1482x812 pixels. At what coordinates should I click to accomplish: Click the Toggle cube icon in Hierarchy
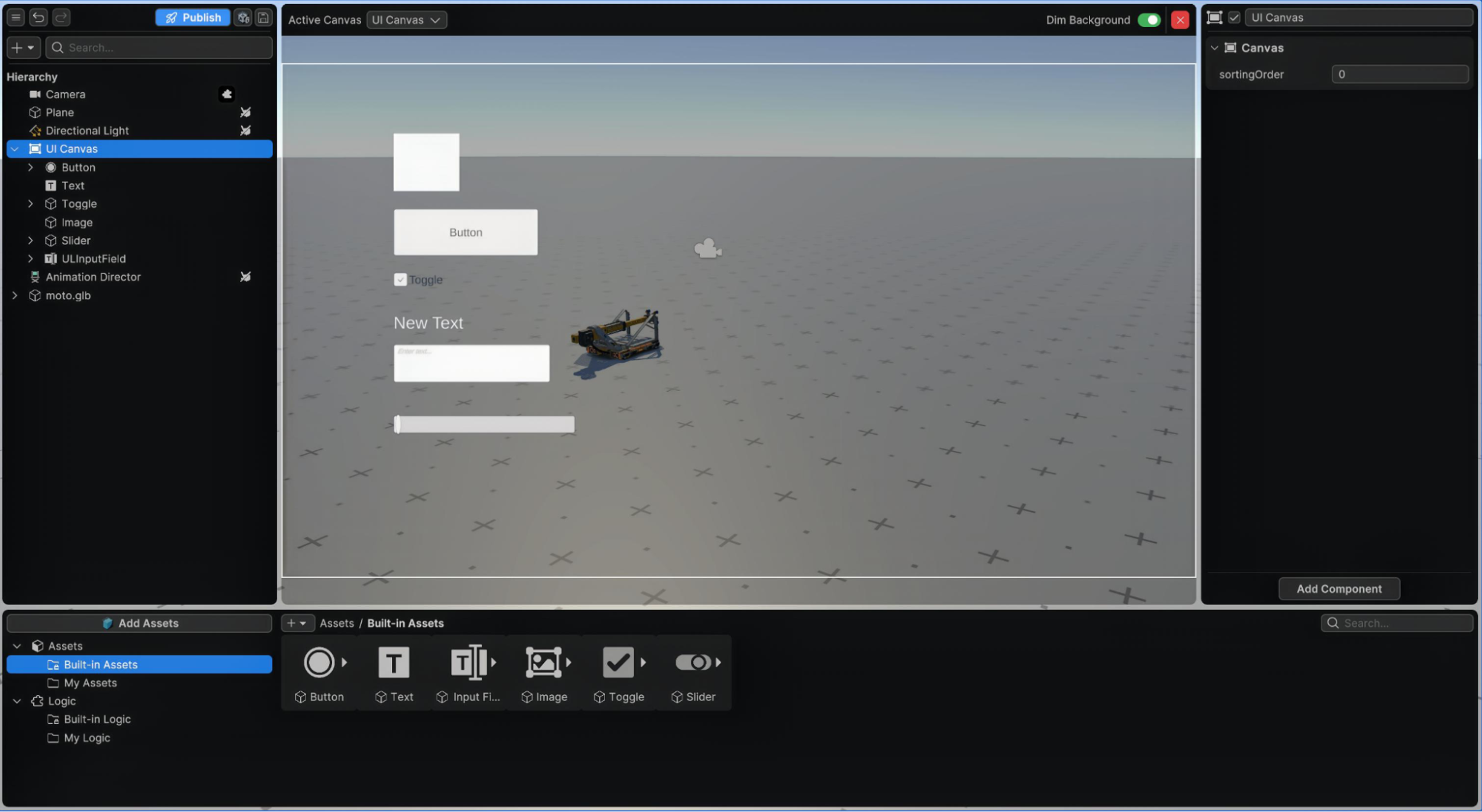click(x=51, y=204)
